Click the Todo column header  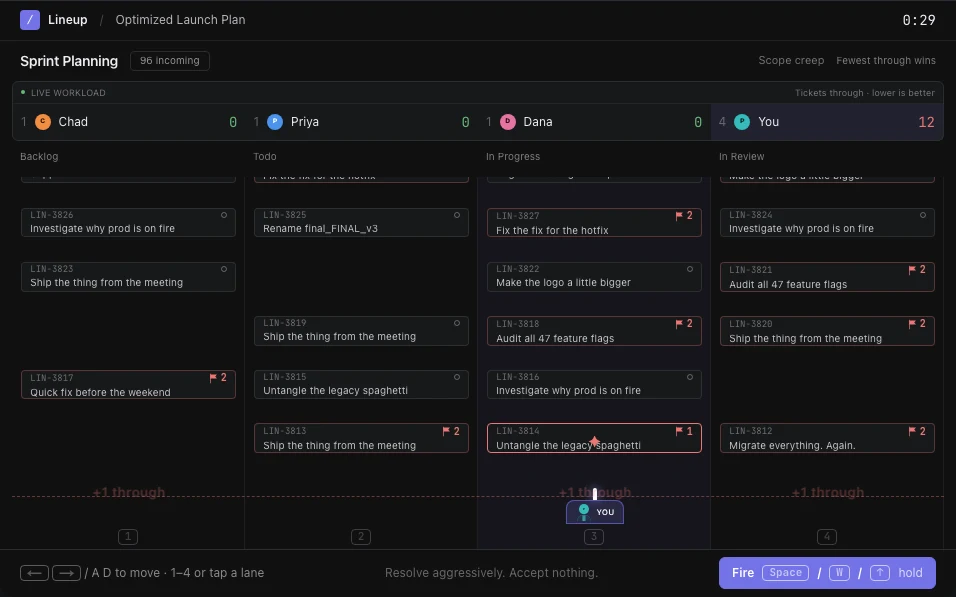[x=265, y=157]
